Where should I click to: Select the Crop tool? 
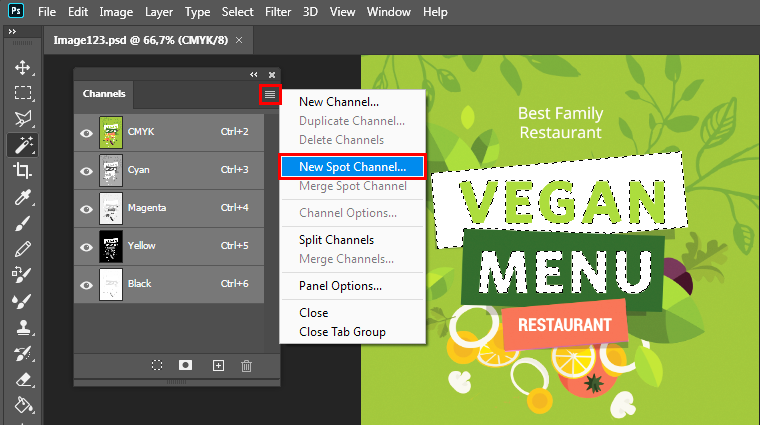click(x=22, y=170)
